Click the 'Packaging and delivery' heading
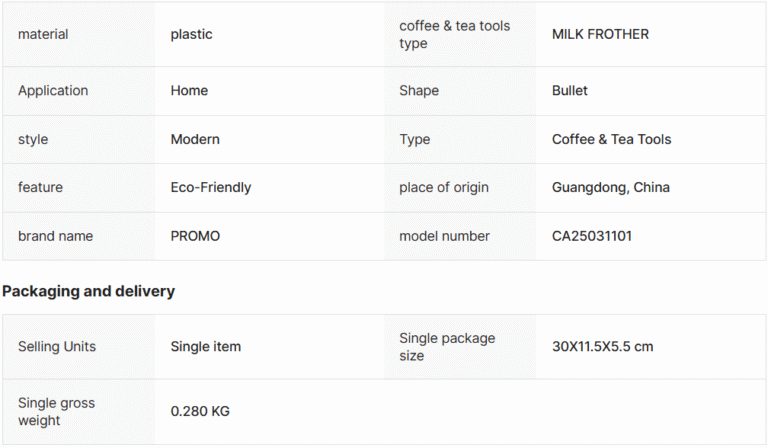 (x=88, y=291)
